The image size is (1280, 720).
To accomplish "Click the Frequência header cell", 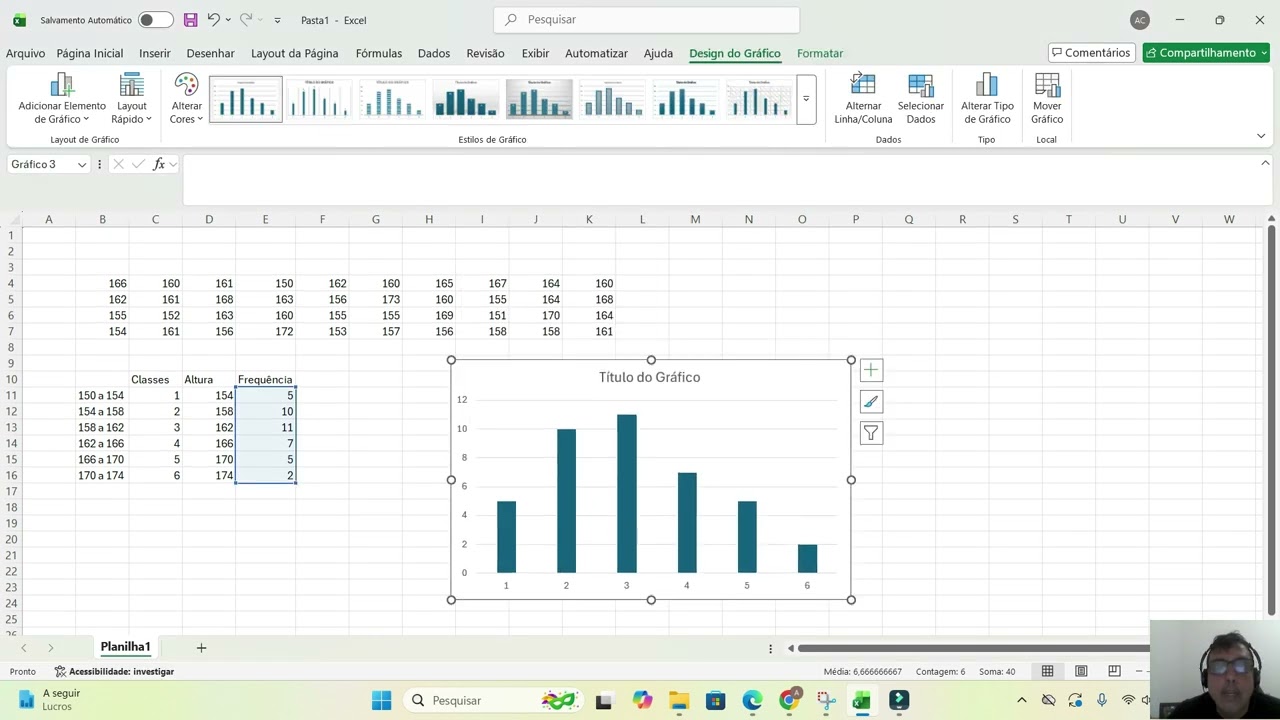I will tap(265, 379).
